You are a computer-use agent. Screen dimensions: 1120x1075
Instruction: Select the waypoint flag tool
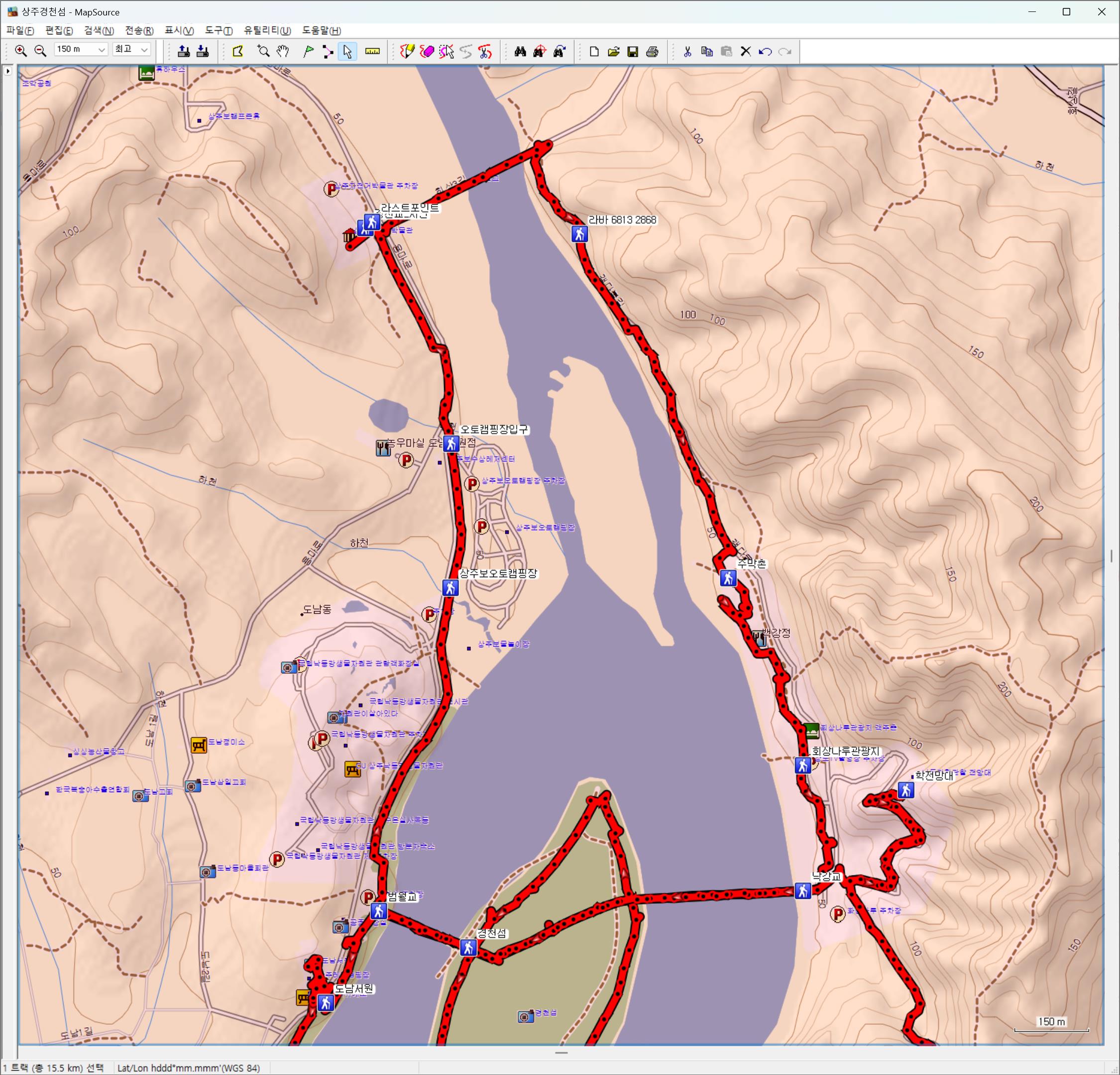pyautogui.click(x=308, y=51)
